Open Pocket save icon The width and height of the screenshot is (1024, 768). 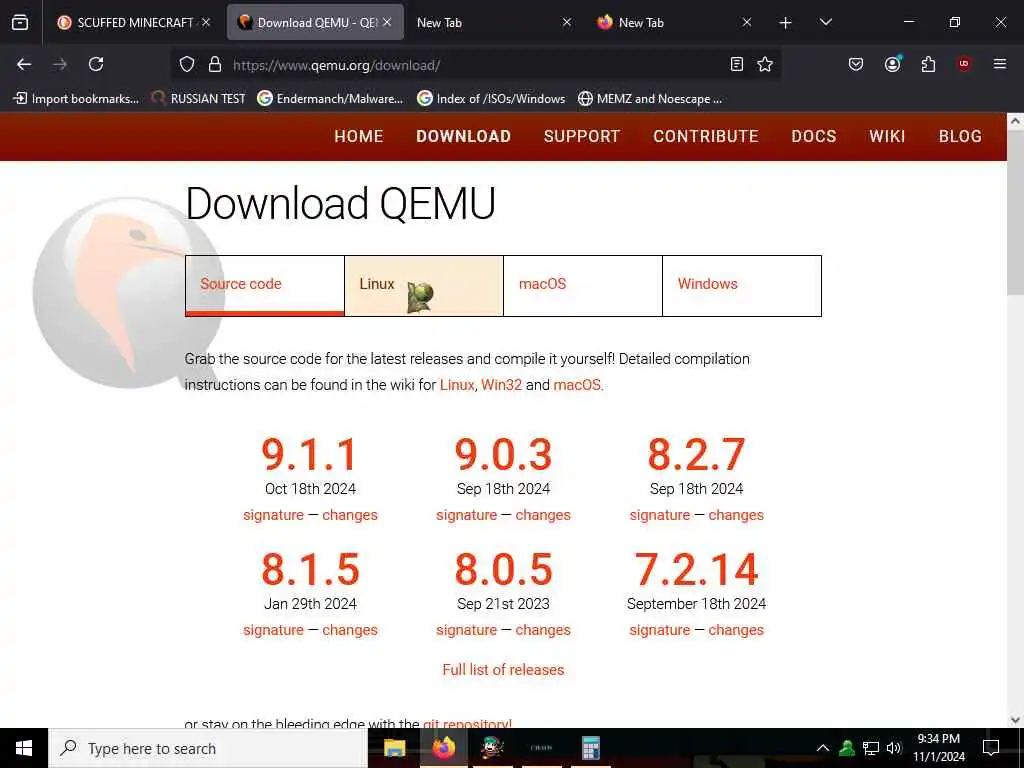(x=856, y=64)
